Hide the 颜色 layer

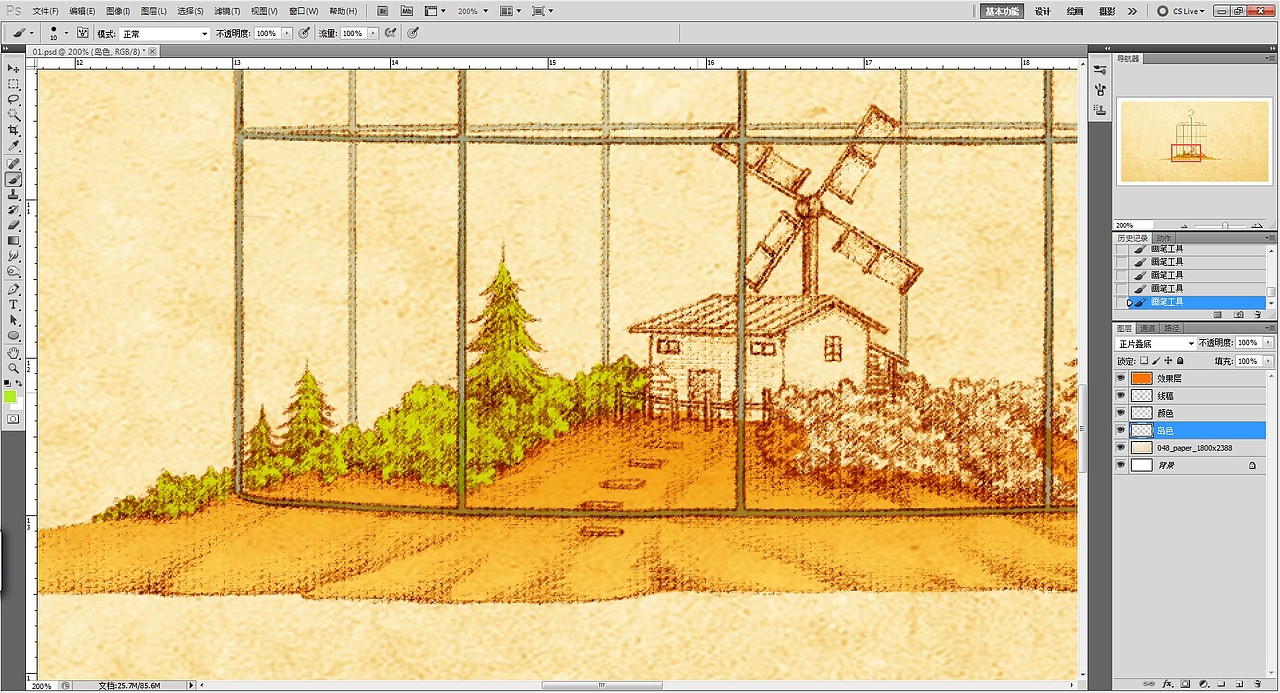coord(1120,413)
